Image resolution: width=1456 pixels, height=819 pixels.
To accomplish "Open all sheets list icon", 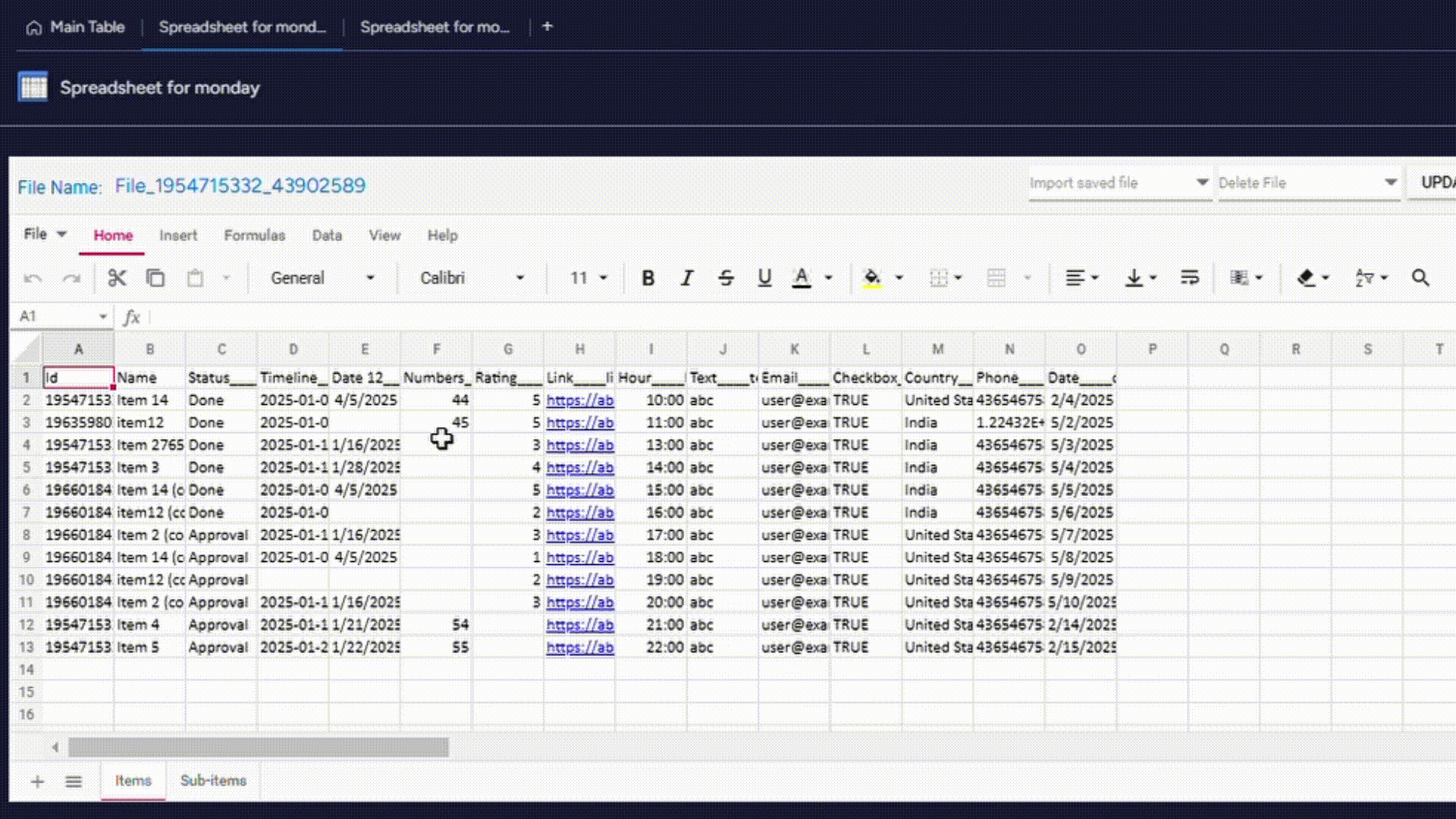I will [74, 781].
